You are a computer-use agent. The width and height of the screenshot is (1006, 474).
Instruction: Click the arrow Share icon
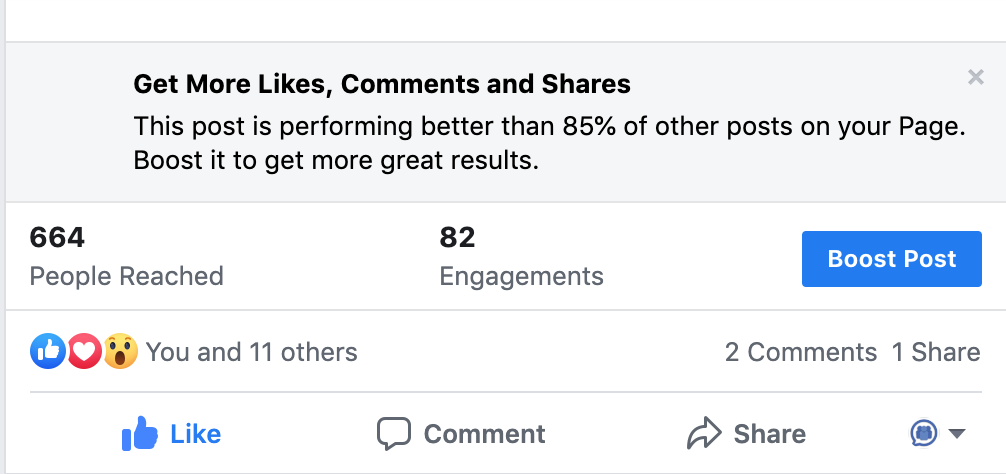(x=704, y=434)
